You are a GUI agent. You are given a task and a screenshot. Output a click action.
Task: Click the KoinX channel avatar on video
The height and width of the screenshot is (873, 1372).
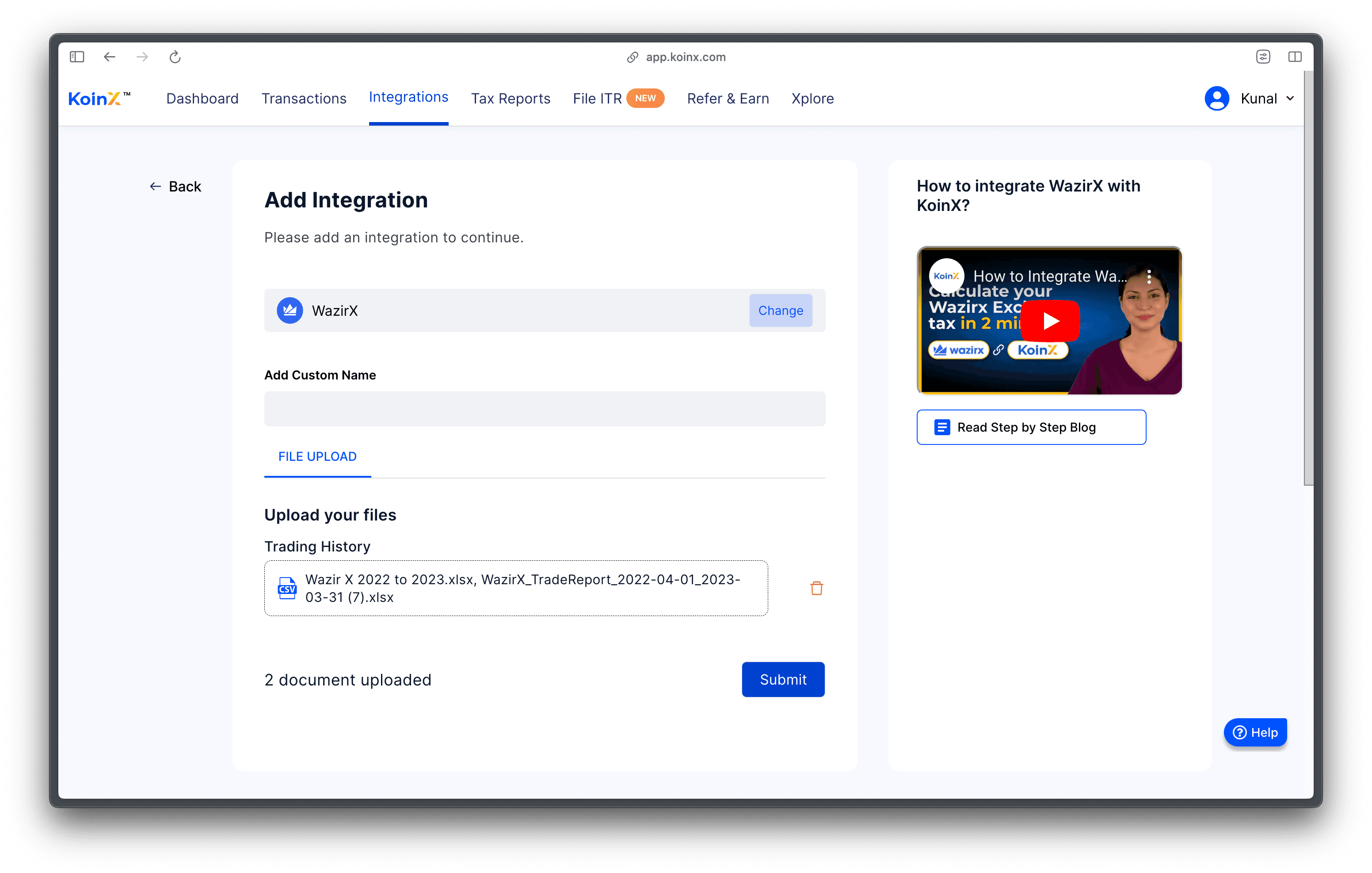tap(946, 276)
